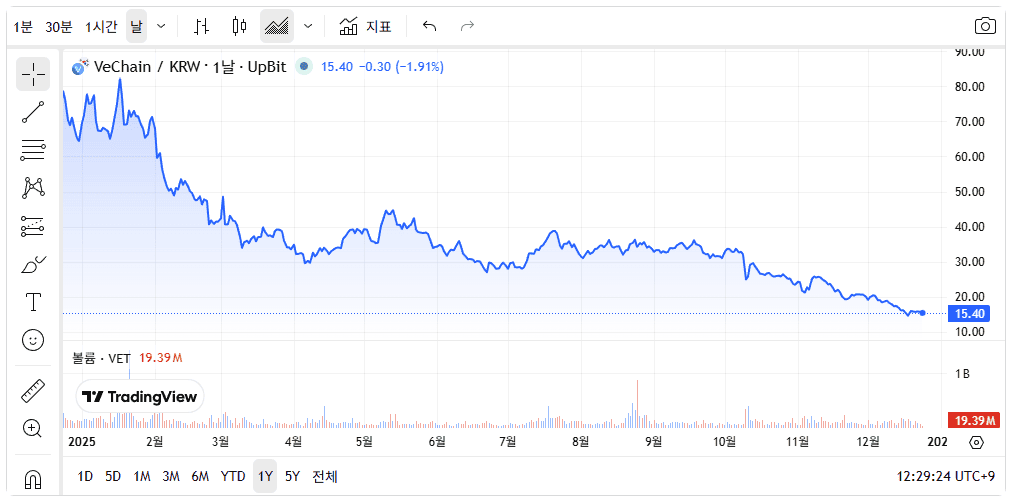
Task: Choose the 5Y time range
Action: pyautogui.click(x=293, y=477)
